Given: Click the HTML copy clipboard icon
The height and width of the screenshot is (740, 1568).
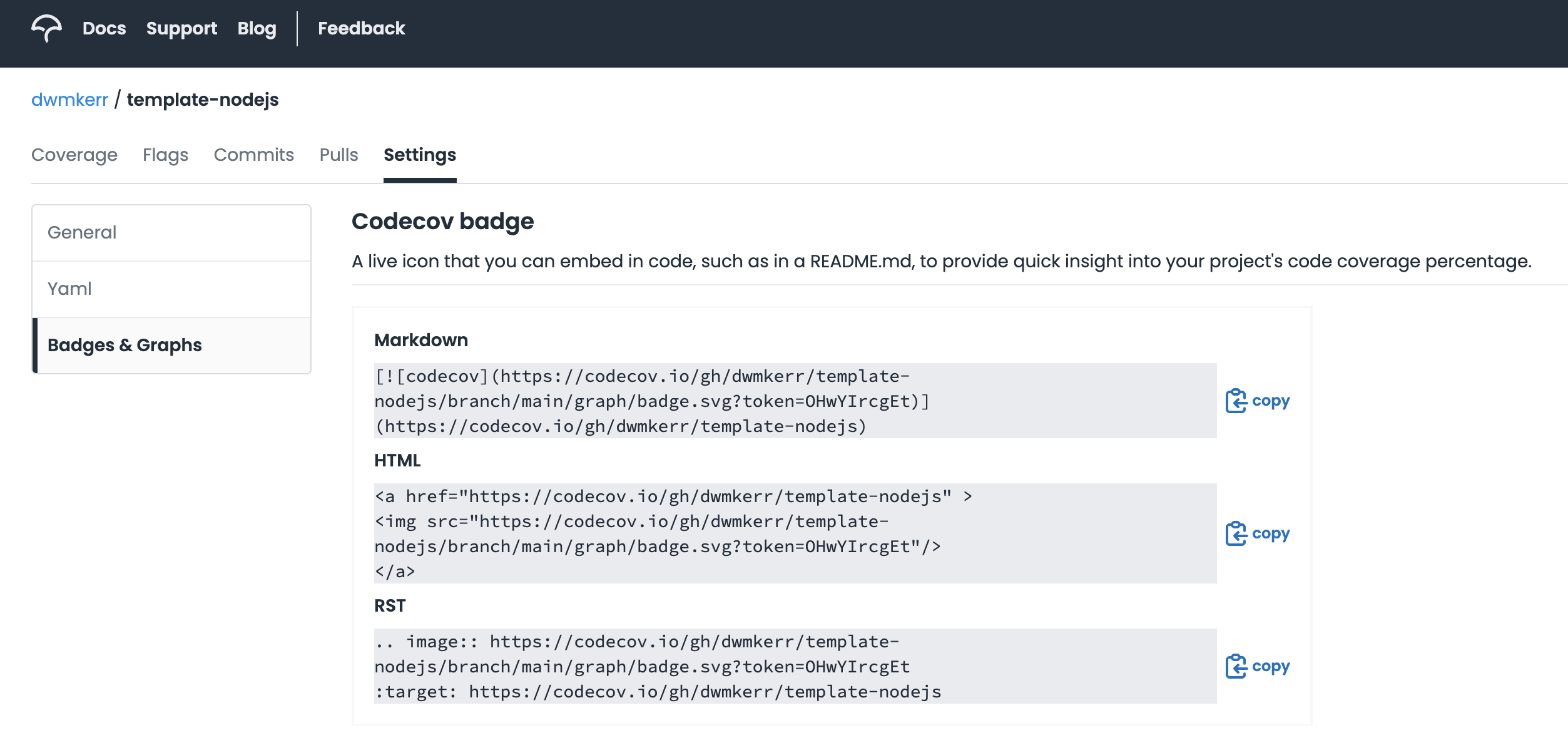Looking at the screenshot, I should coord(1235,533).
